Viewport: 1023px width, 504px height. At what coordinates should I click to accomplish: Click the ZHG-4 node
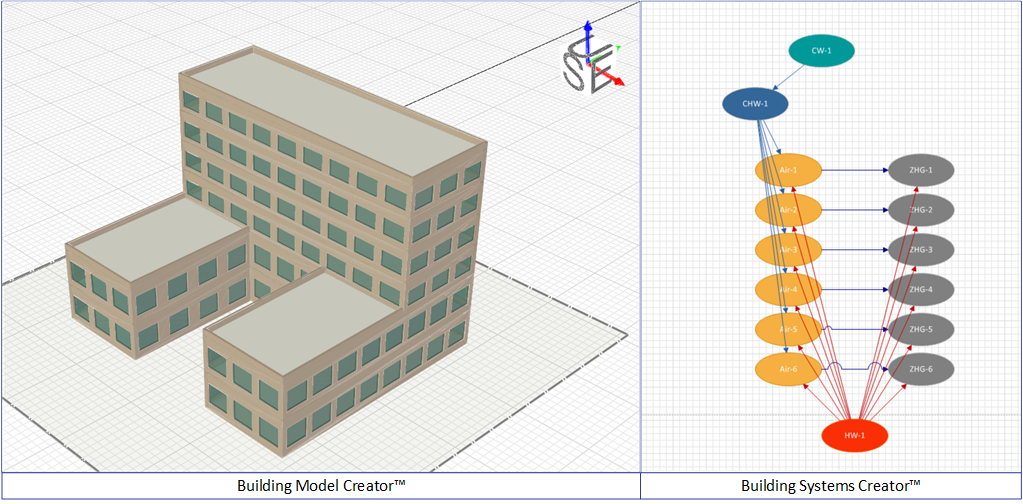(921, 289)
